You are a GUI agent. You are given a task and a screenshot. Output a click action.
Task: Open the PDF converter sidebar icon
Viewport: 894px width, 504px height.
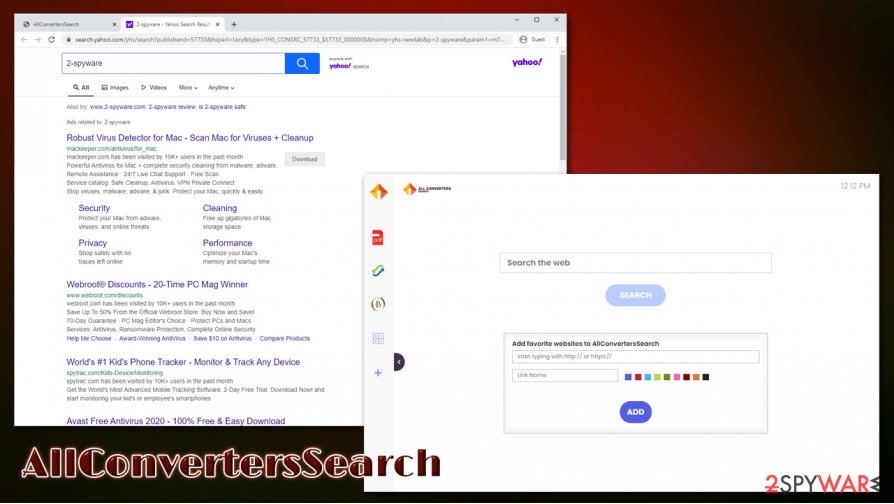point(377,237)
